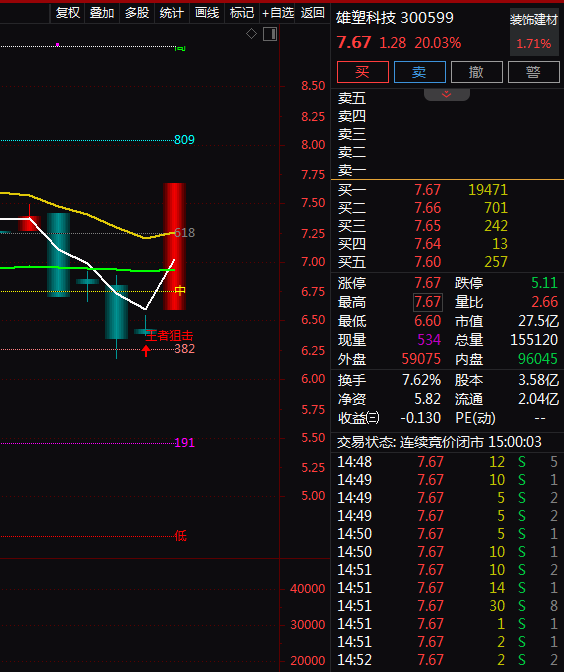
Task: Click the 买一 volume 19471
Action: point(488,190)
